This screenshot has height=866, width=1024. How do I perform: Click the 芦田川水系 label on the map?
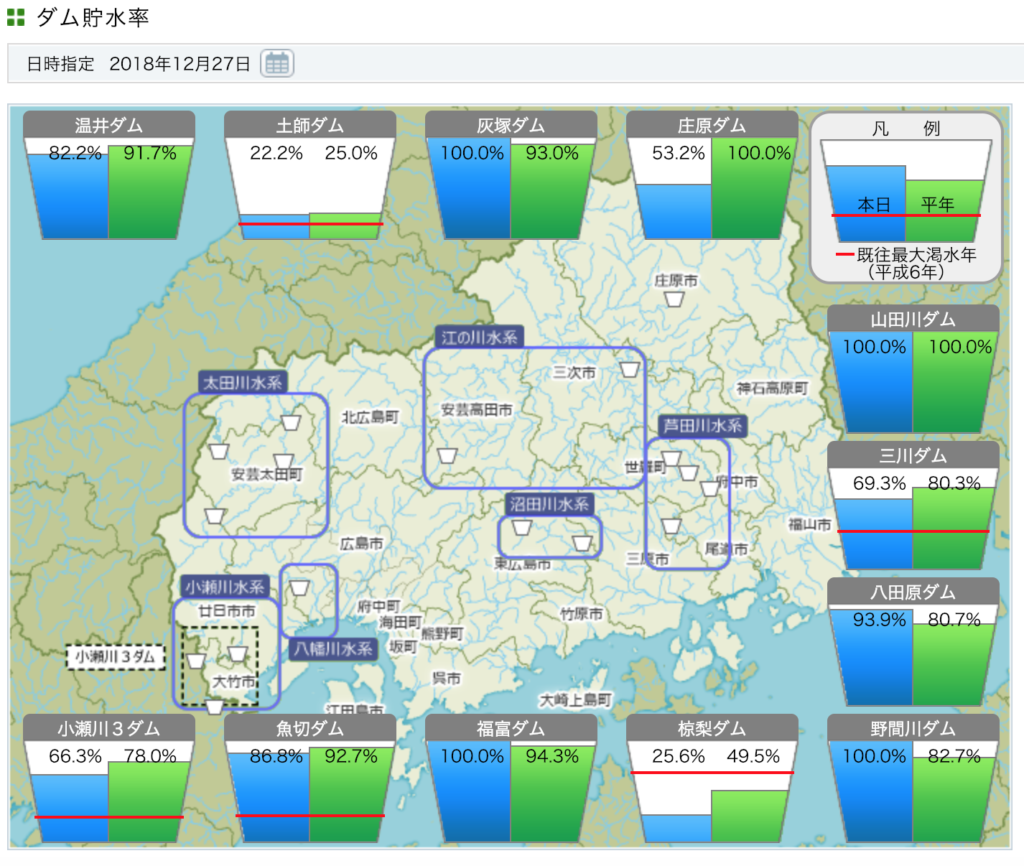[703, 426]
